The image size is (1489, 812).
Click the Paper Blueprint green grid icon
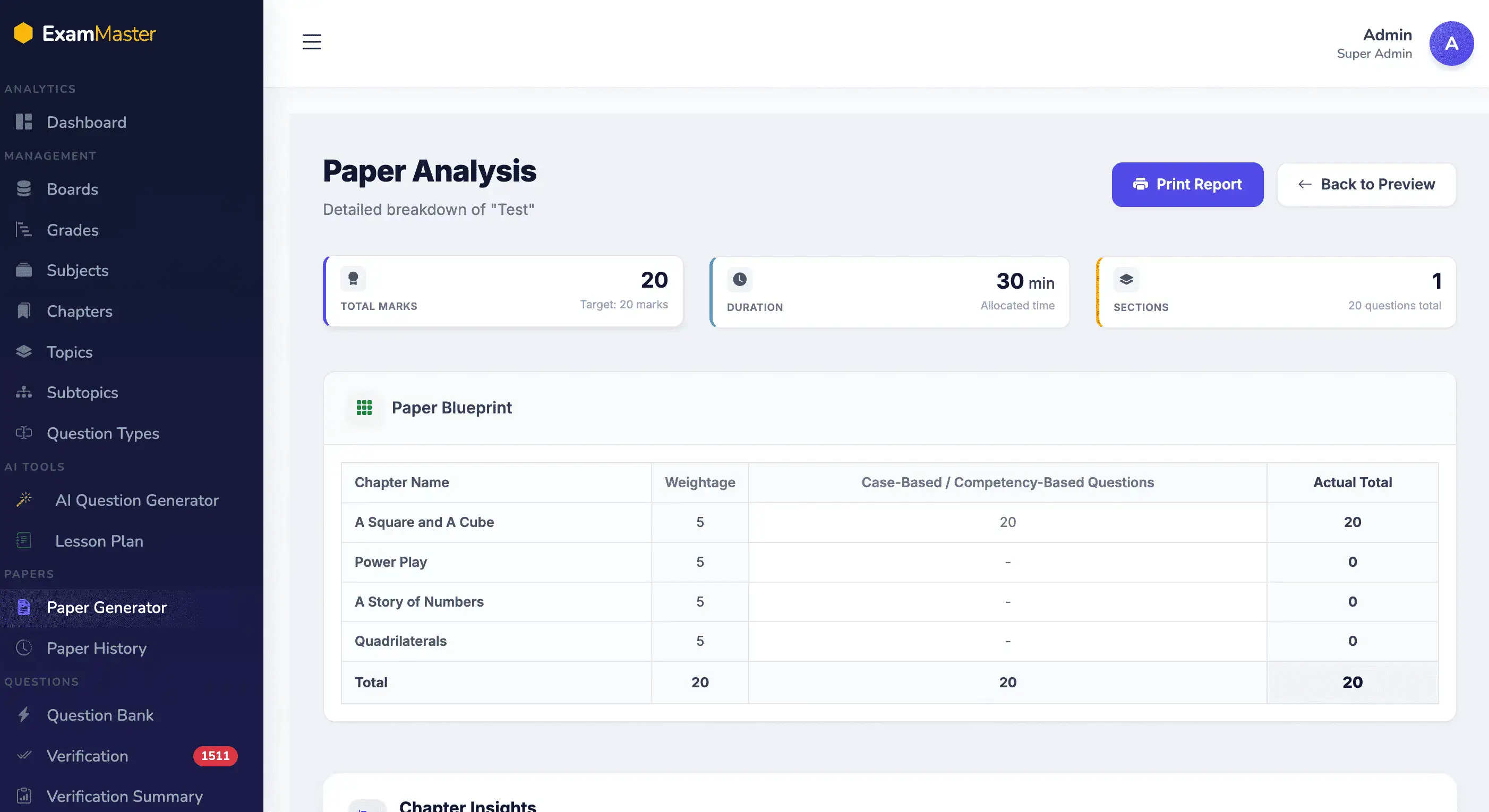(x=364, y=408)
